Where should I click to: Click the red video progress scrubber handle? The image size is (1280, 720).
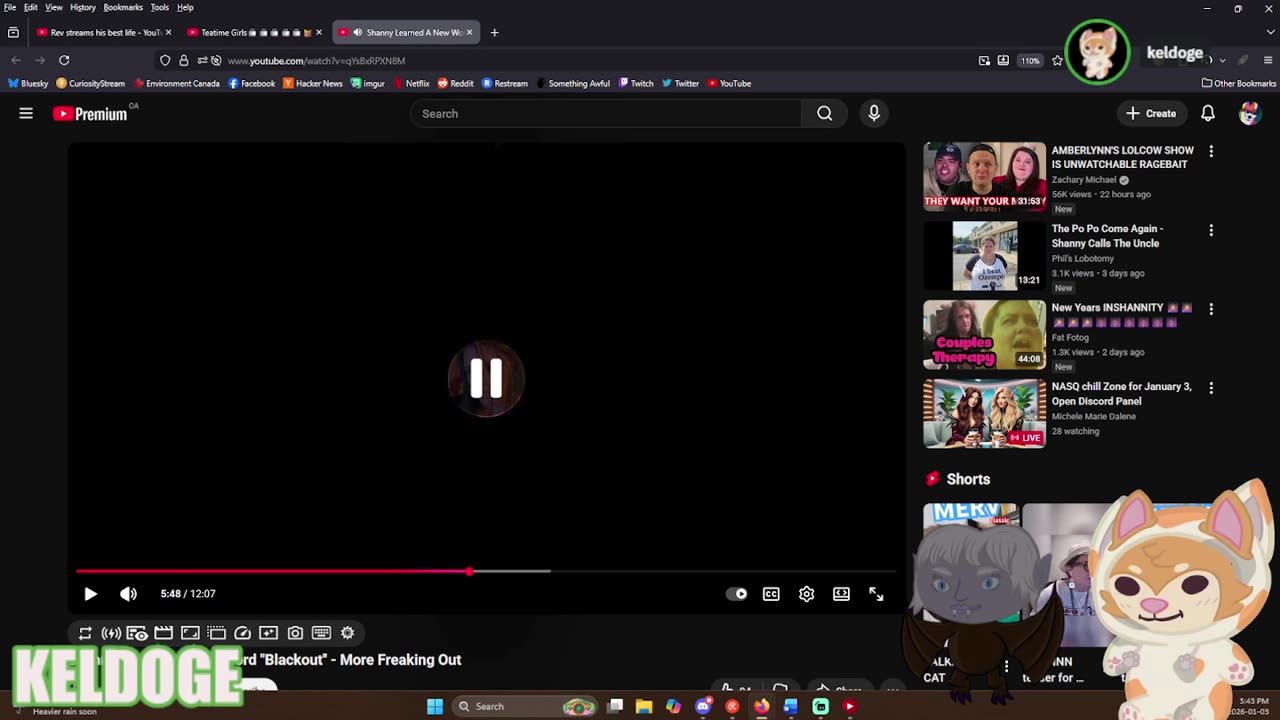469,571
